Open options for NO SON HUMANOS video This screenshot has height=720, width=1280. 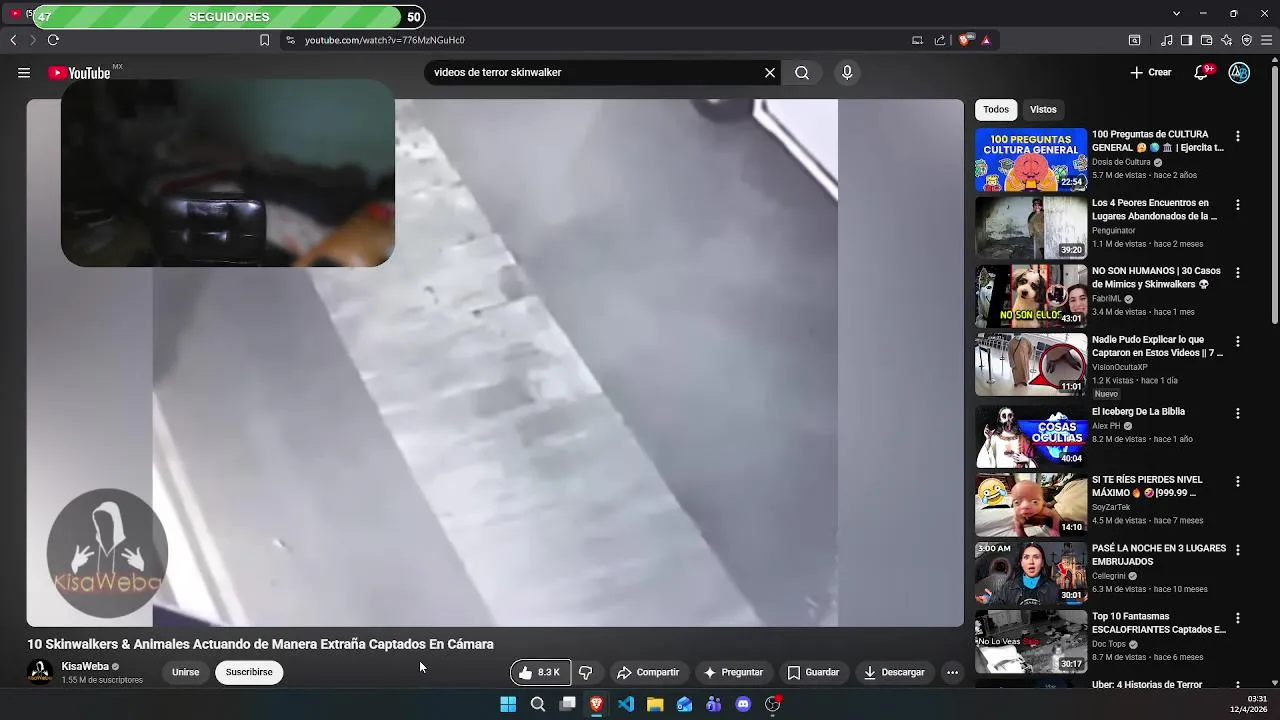click(x=1238, y=272)
